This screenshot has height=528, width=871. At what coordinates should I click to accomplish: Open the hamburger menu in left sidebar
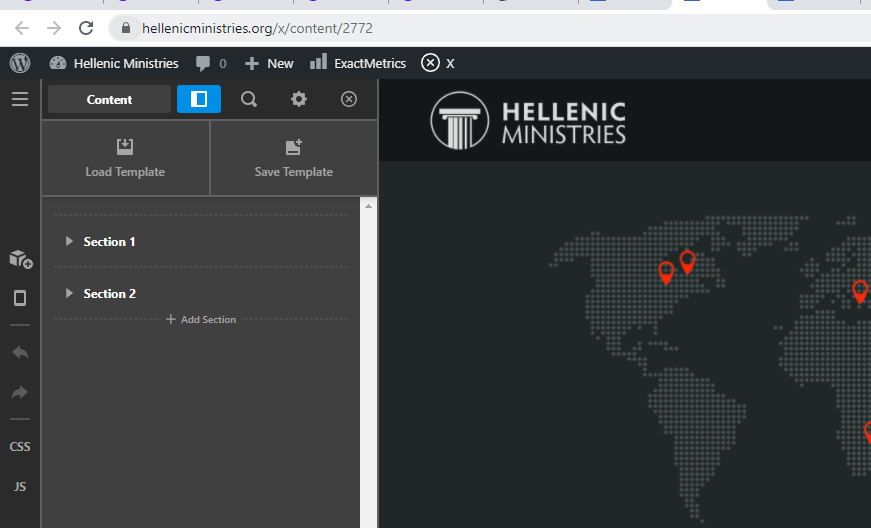20,99
